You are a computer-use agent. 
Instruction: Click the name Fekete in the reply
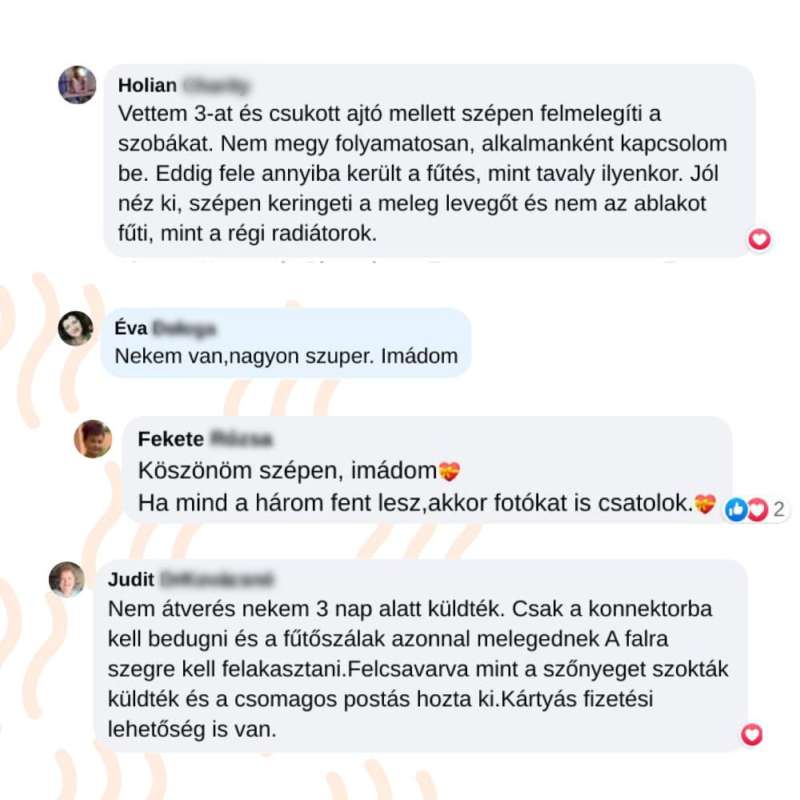[x=171, y=439]
